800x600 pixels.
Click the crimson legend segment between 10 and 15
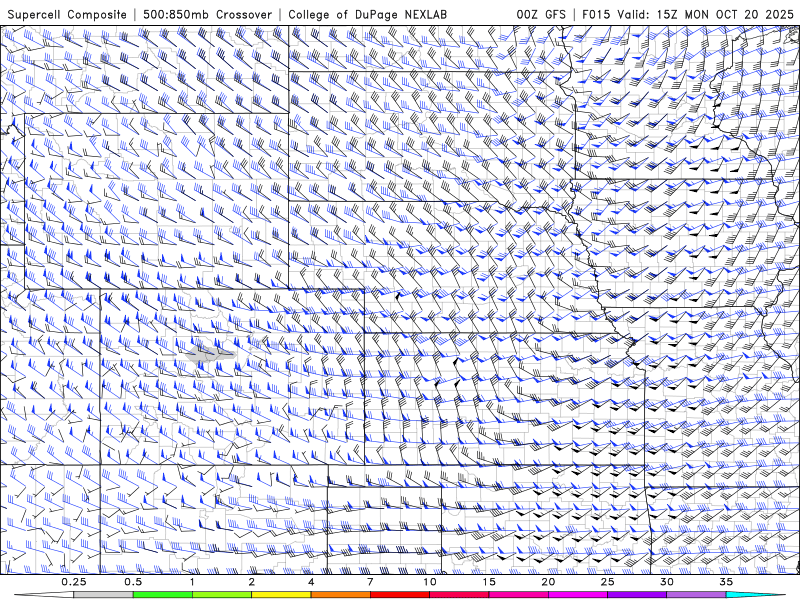(x=459, y=595)
